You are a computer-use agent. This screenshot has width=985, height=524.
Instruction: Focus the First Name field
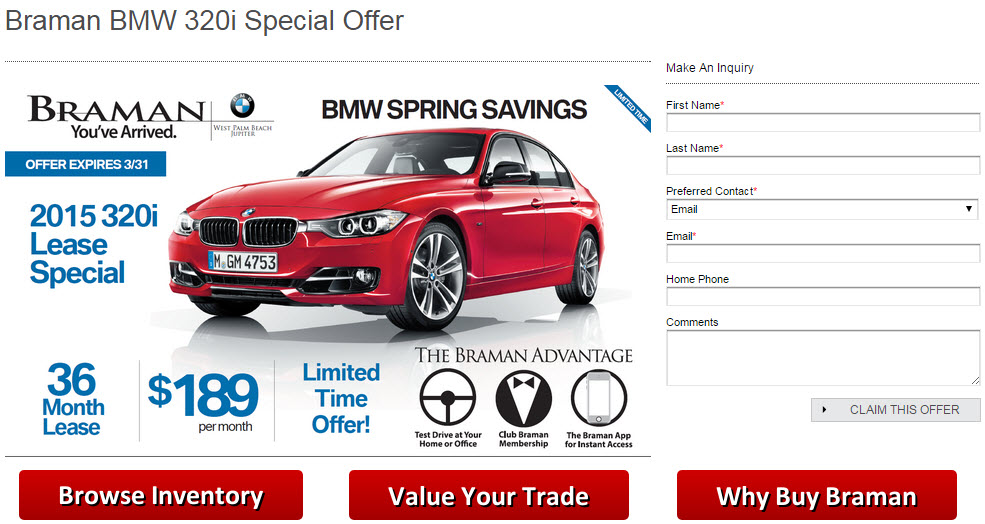pos(823,123)
